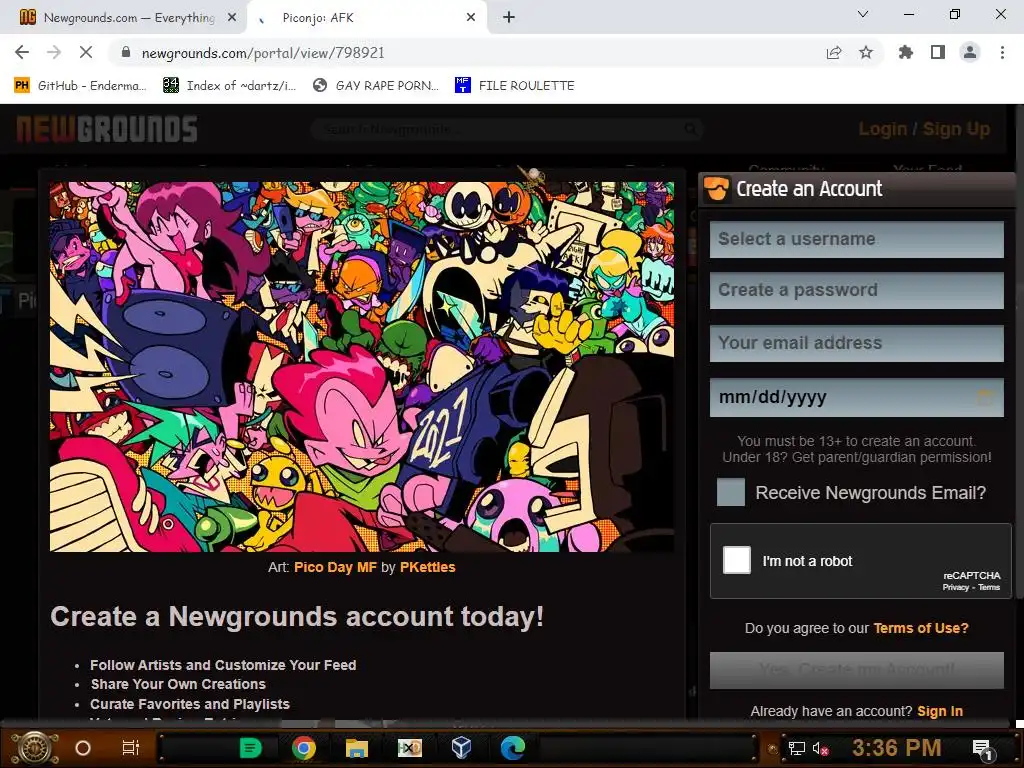This screenshot has width=1024, height=768.
Task: Click the Yes, Create my Account button
Action: coord(856,670)
